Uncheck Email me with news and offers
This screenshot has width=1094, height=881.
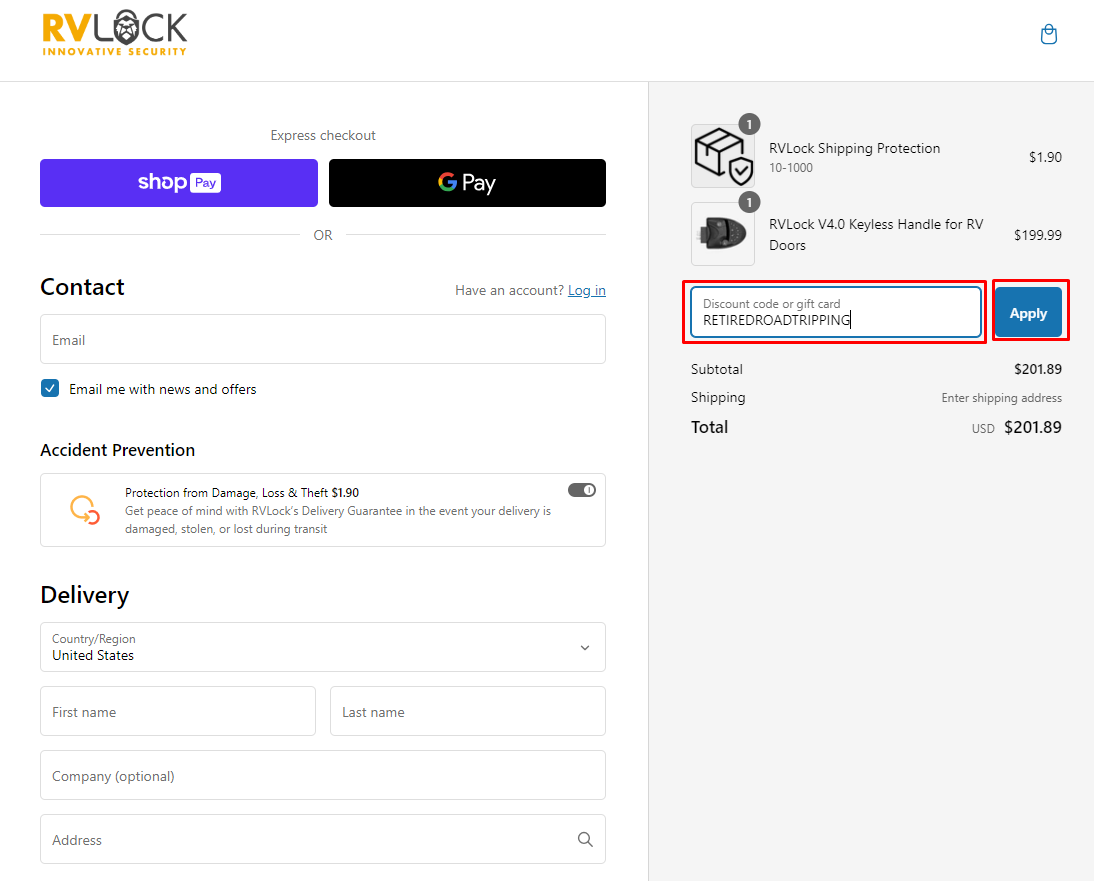point(50,389)
